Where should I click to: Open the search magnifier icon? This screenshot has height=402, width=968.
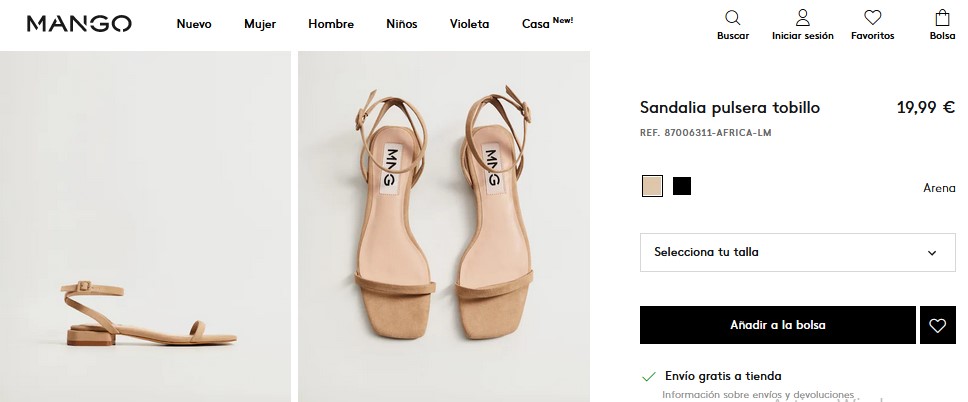coord(732,18)
